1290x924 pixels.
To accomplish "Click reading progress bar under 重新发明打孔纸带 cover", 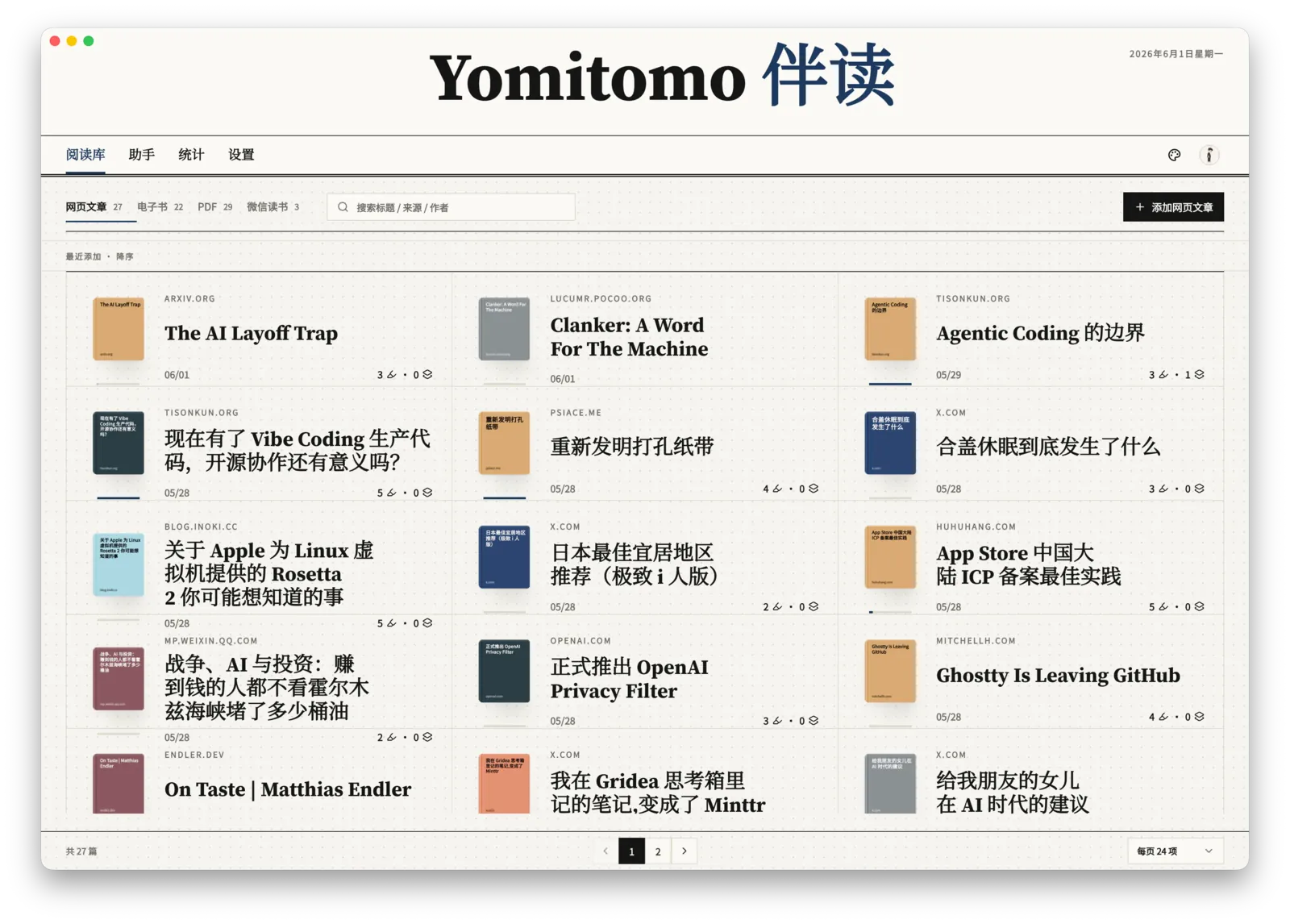I will coord(504,497).
